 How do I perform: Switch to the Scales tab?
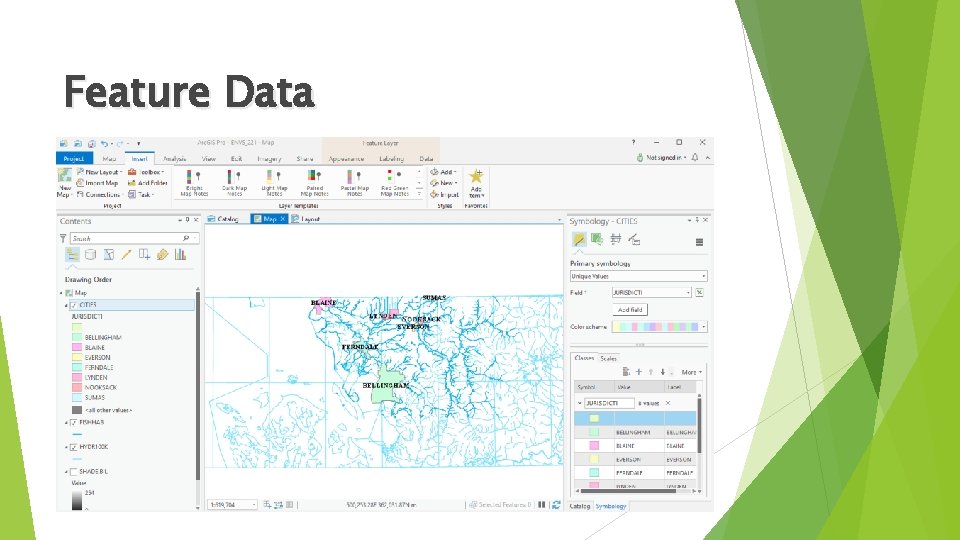click(609, 358)
